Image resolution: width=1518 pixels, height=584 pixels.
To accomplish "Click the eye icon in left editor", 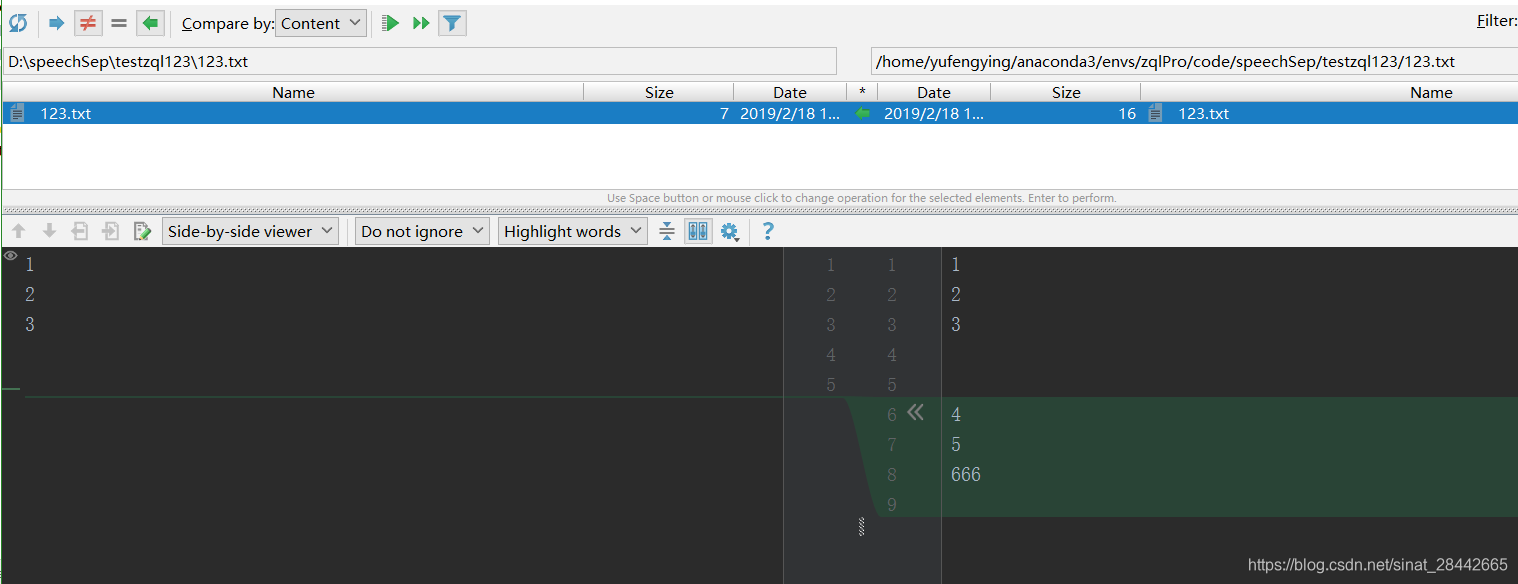I will [x=10, y=256].
